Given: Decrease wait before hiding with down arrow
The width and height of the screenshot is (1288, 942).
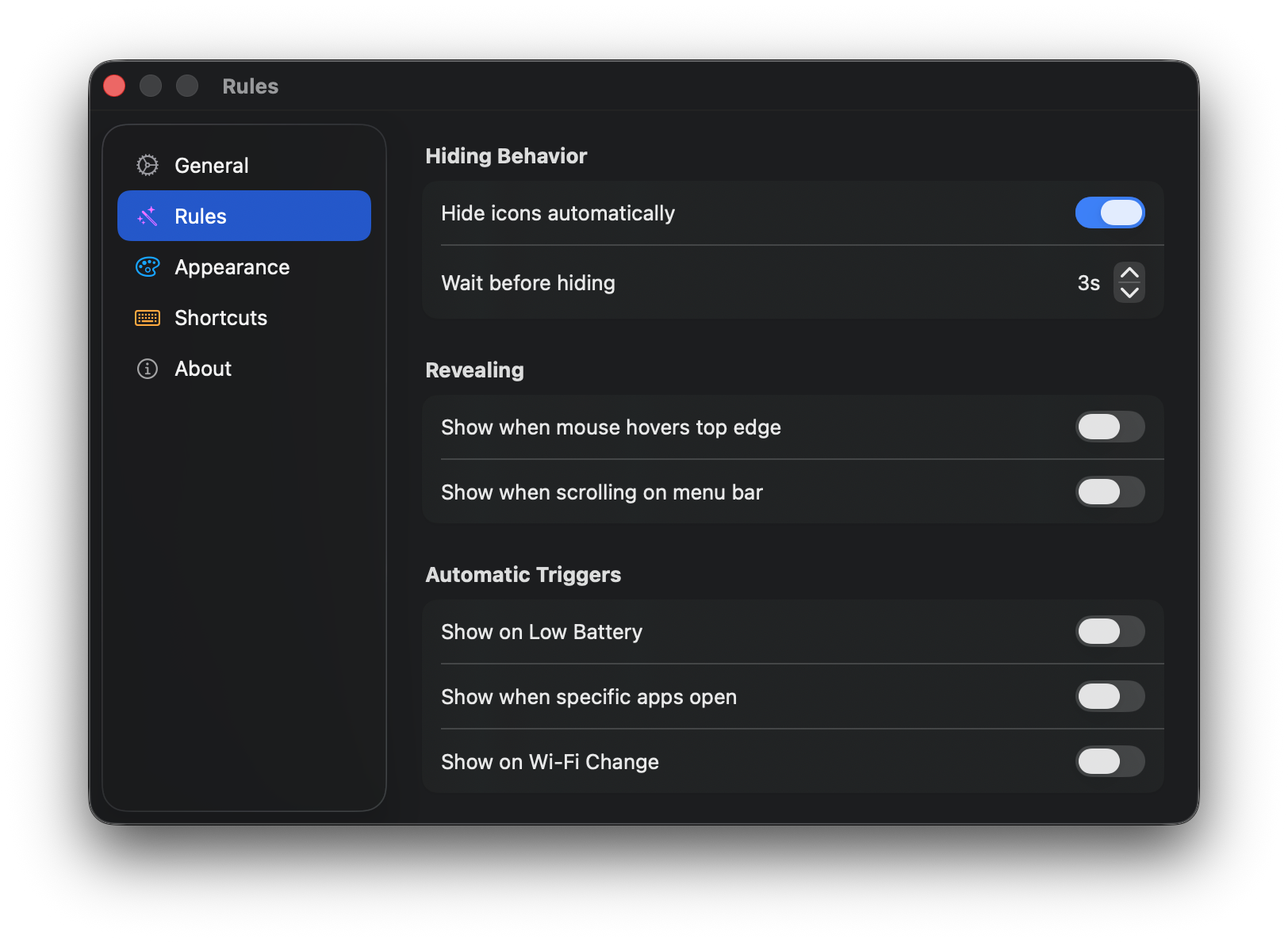Looking at the screenshot, I should [1129, 293].
